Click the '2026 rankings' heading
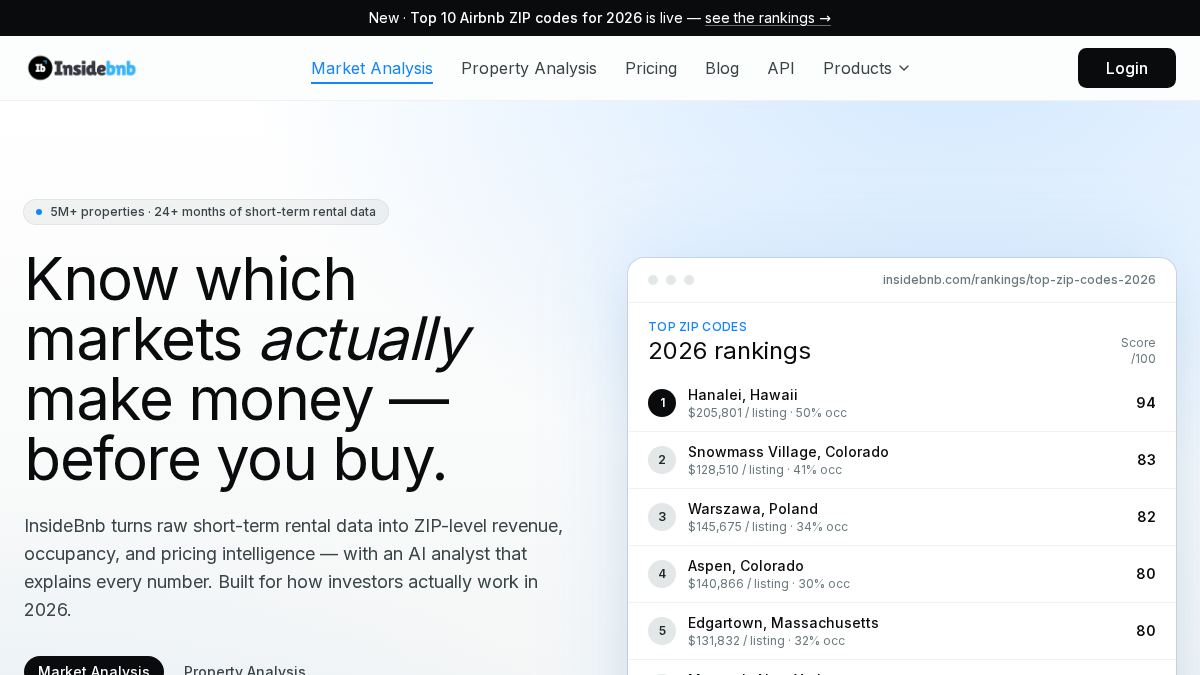1200x675 pixels. [730, 351]
